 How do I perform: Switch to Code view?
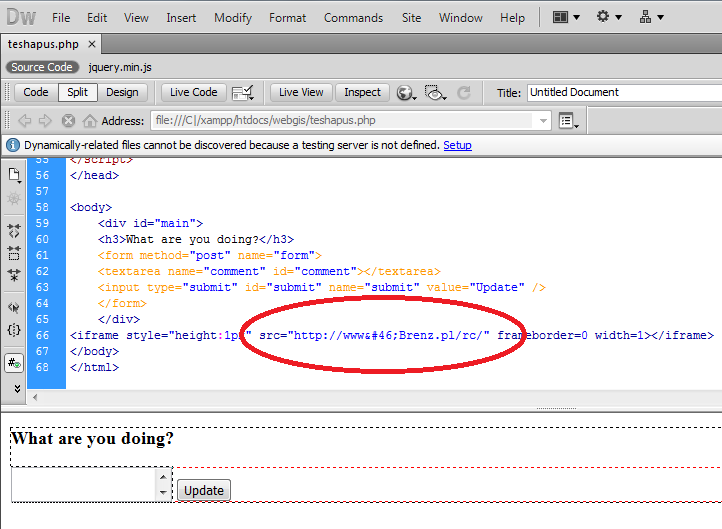(x=36, y=93)
